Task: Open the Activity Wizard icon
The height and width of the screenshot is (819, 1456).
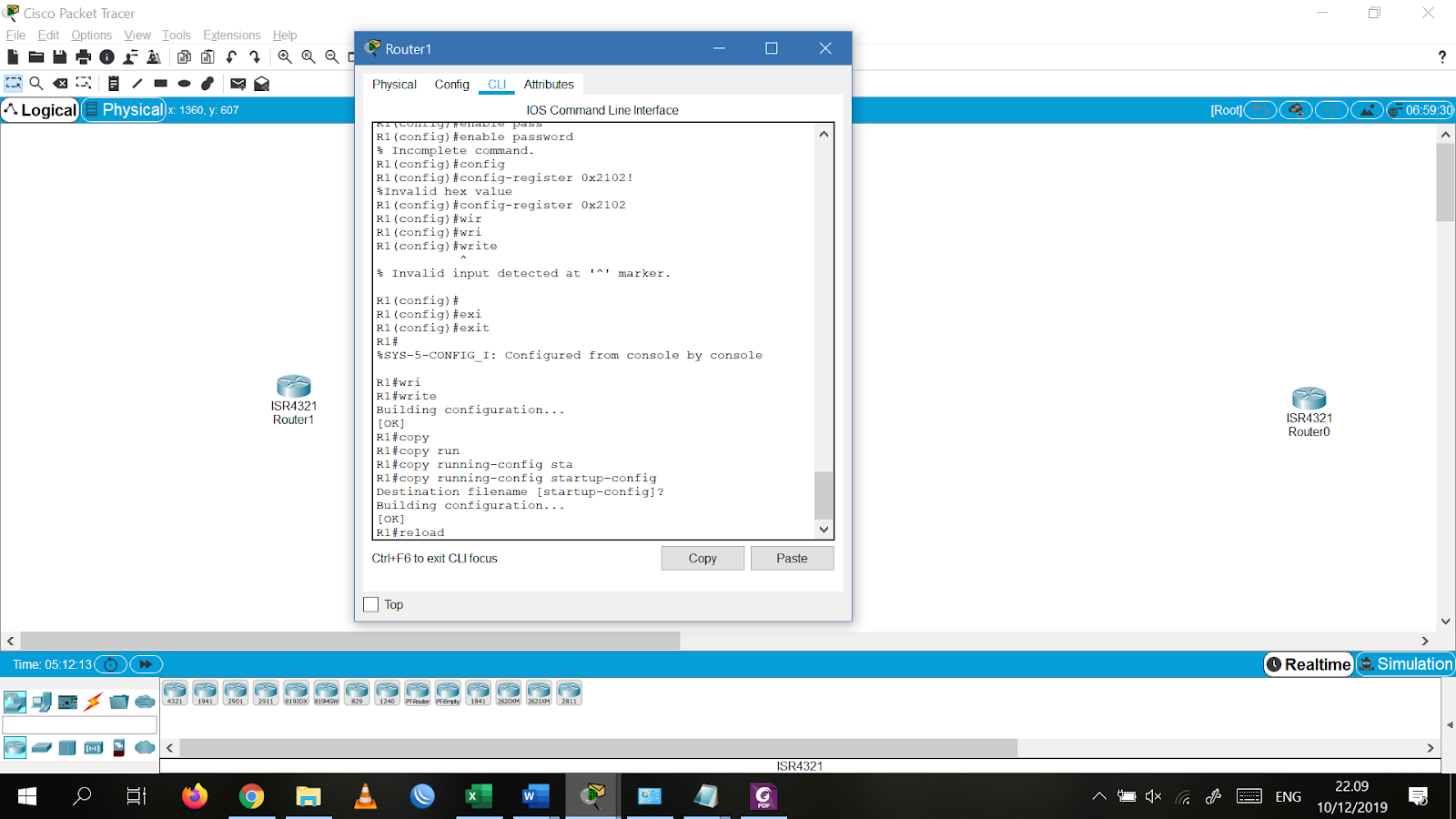Action: pyautogui.click(x=155, y=56)
